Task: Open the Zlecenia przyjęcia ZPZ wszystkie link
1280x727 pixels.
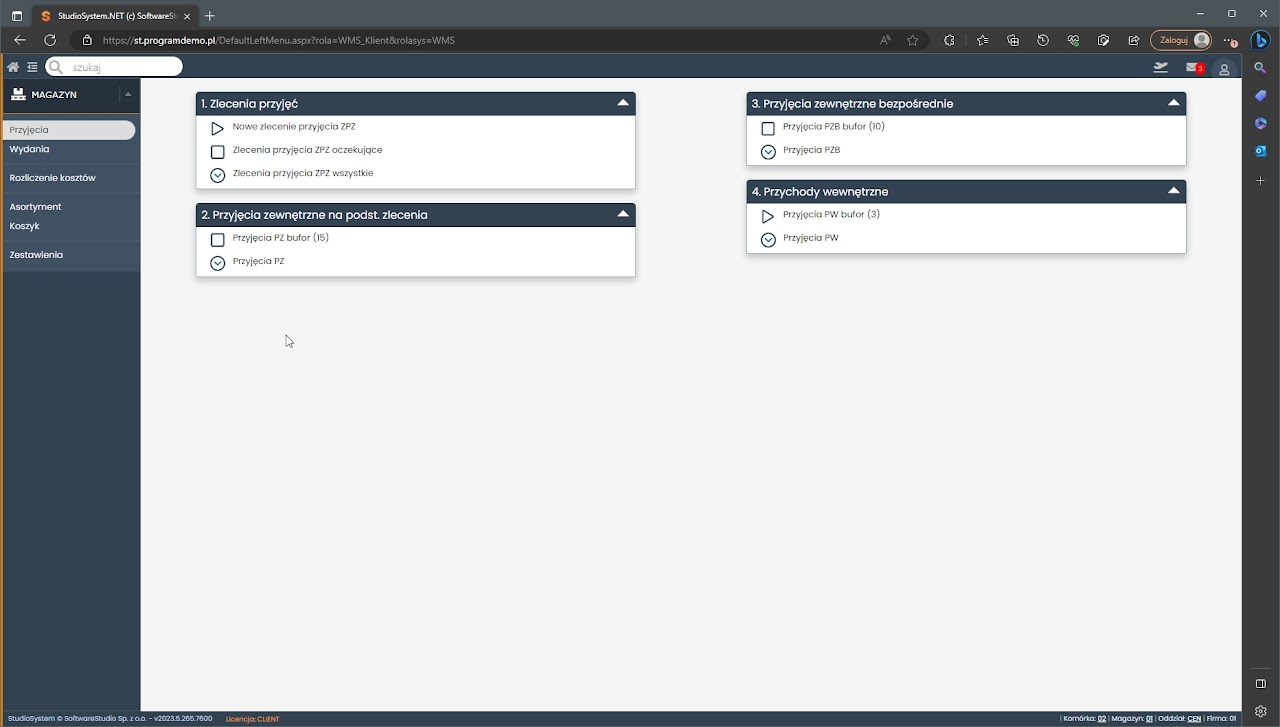Action: pos(302,174)
